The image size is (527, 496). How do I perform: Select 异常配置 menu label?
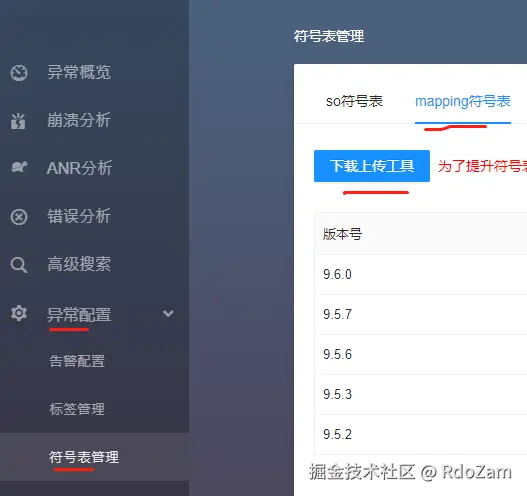coord(79,315)
